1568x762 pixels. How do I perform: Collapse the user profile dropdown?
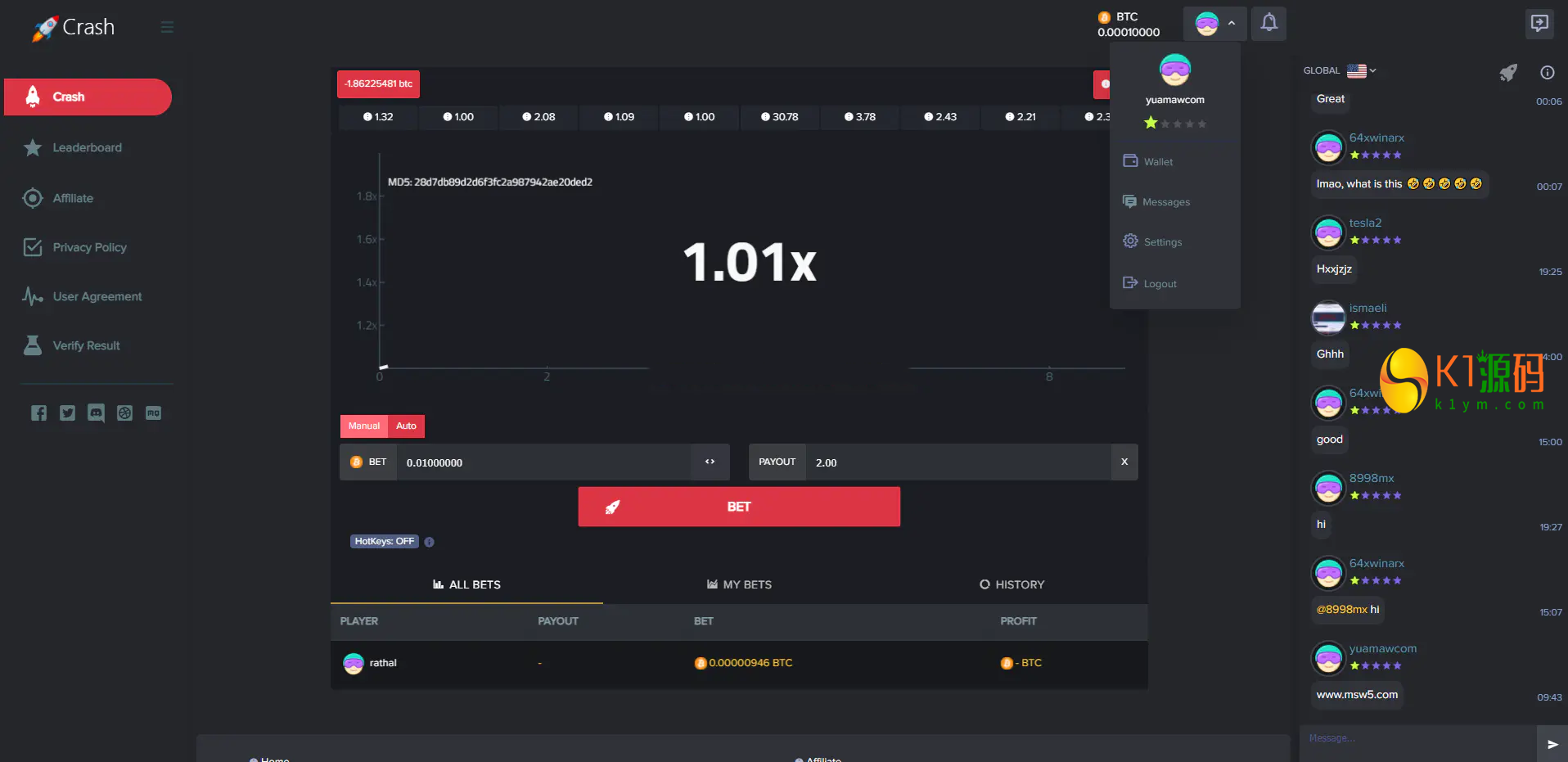[x=1214, y=24]
